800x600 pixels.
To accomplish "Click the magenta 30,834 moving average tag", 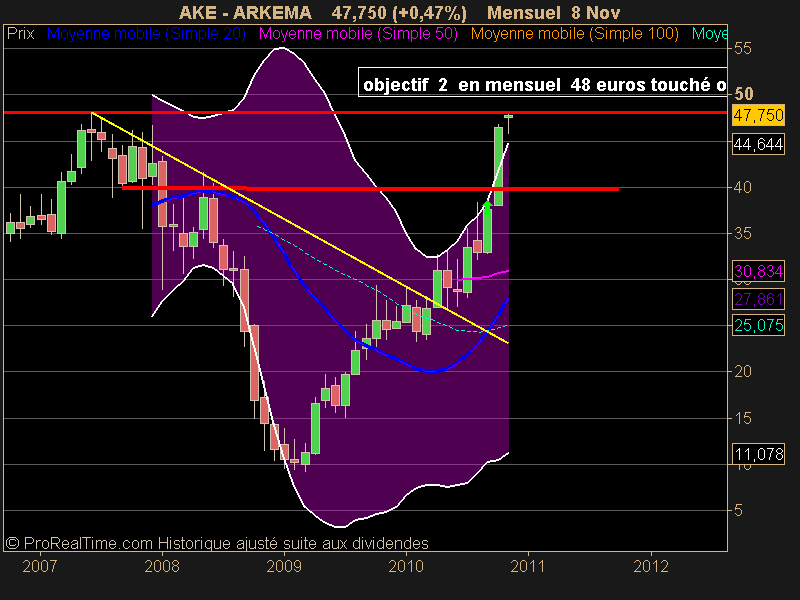I will [x=758, y=271].
